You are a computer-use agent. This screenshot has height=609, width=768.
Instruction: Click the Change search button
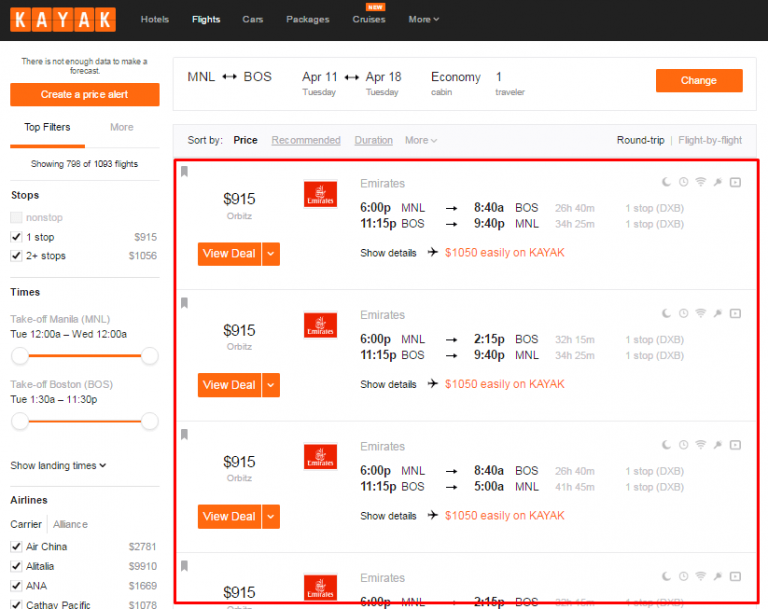699,80
